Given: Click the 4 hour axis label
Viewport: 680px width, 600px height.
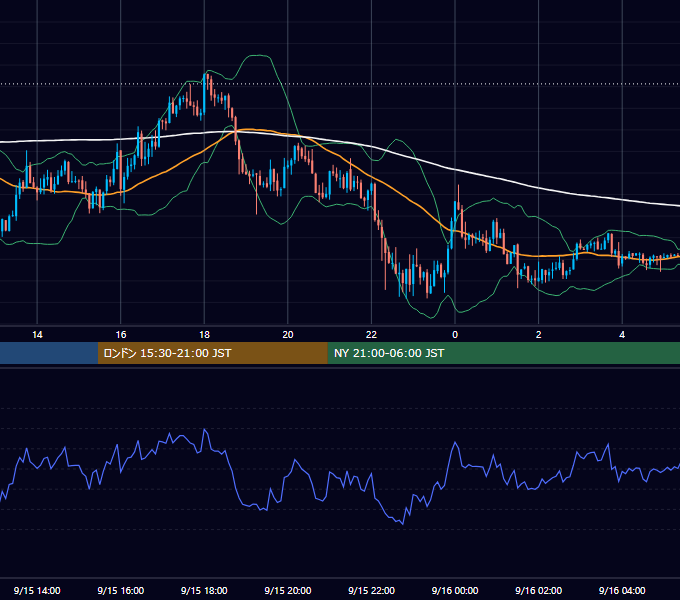Looking at the screenshot, I should click(622, 335).
